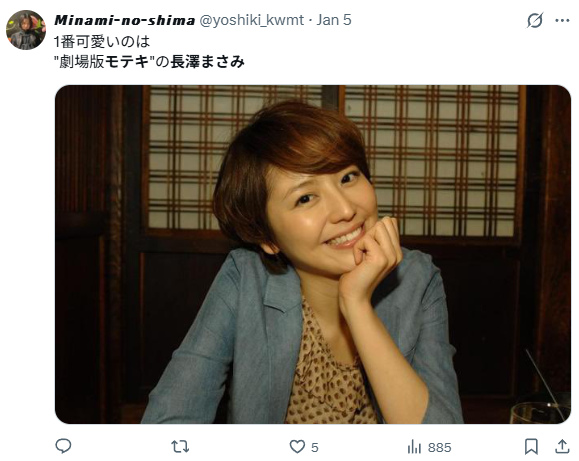
Task: Click the like count showing 5
Action: 314,447
